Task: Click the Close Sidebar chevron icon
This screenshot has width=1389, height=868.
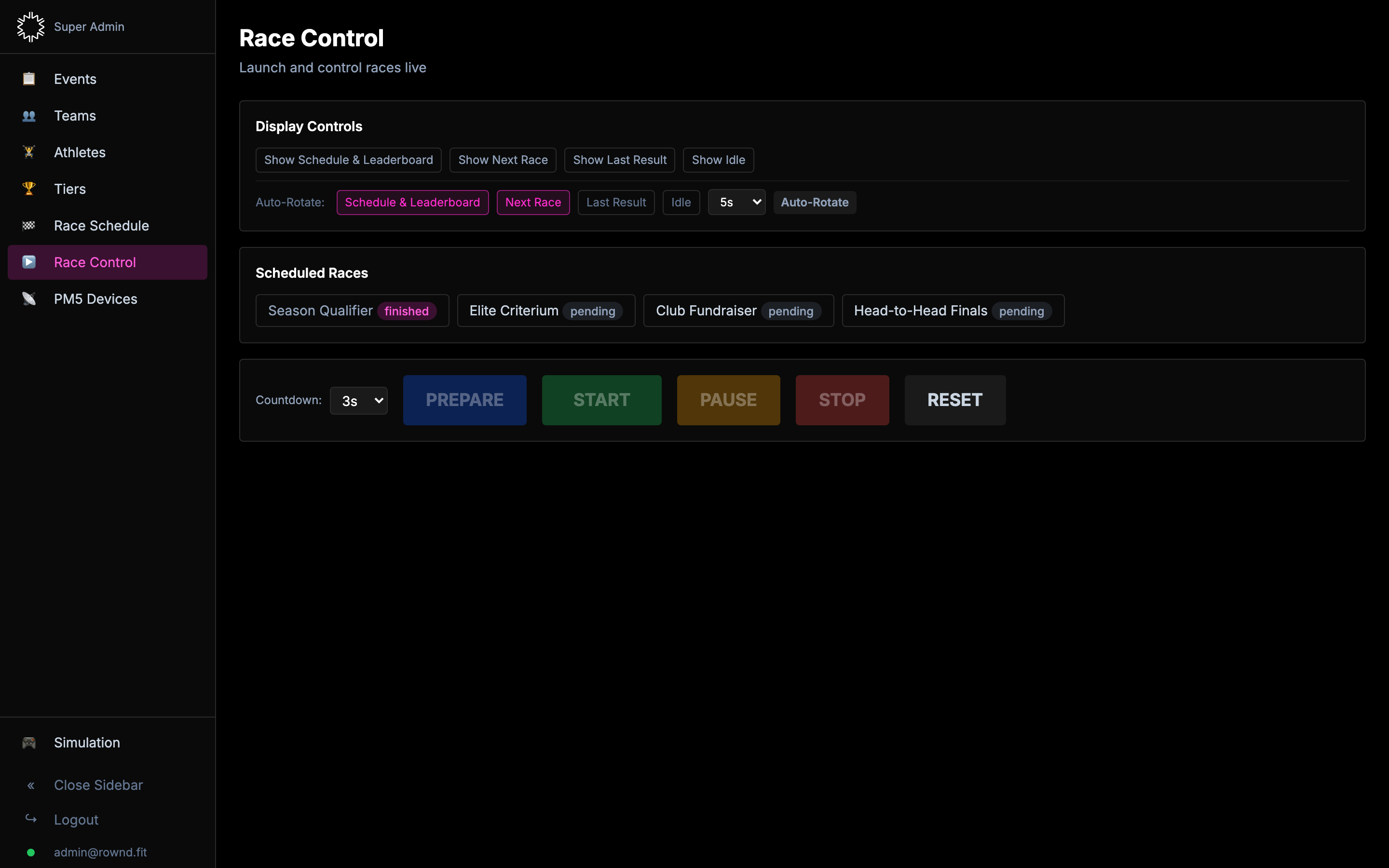Action: [30, 785]
